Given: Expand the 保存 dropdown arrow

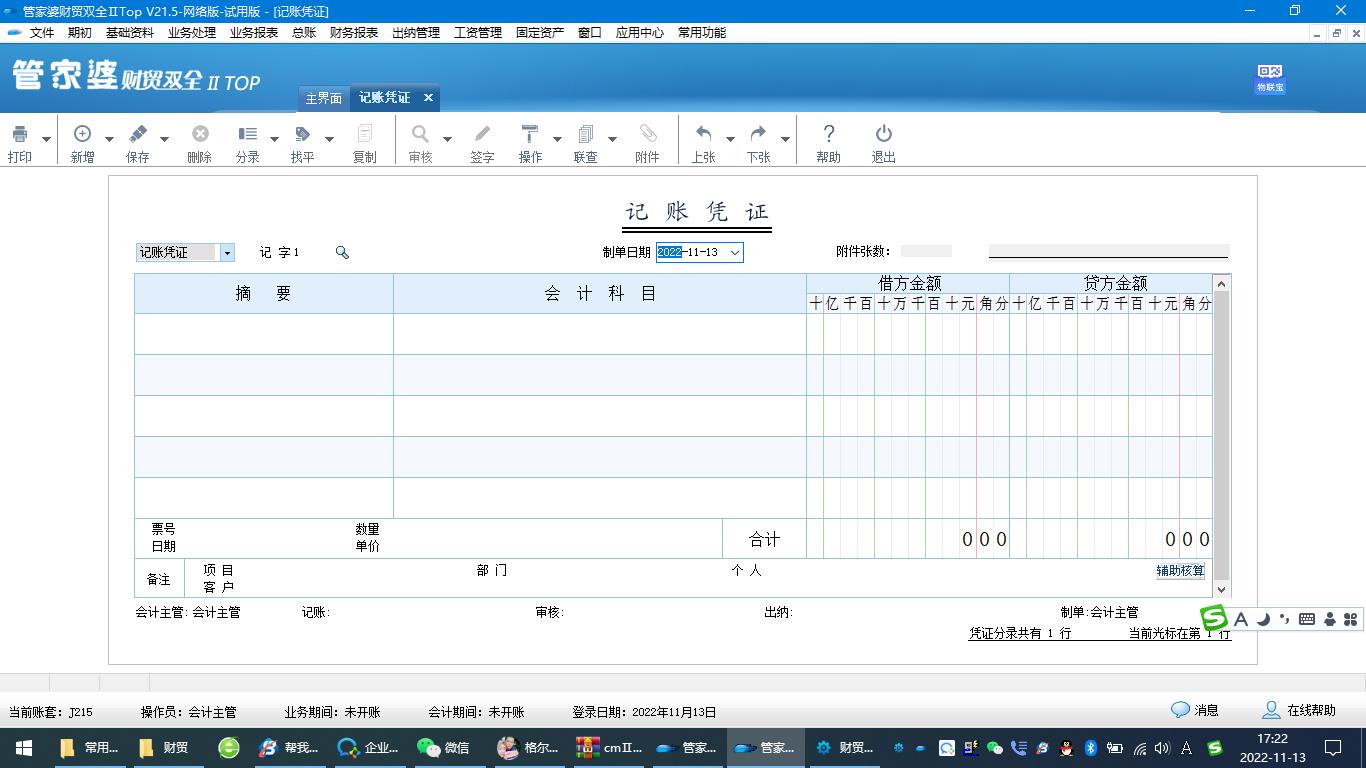Looking at the screenshot, I should pyautogui.click(x=164, y=139).
